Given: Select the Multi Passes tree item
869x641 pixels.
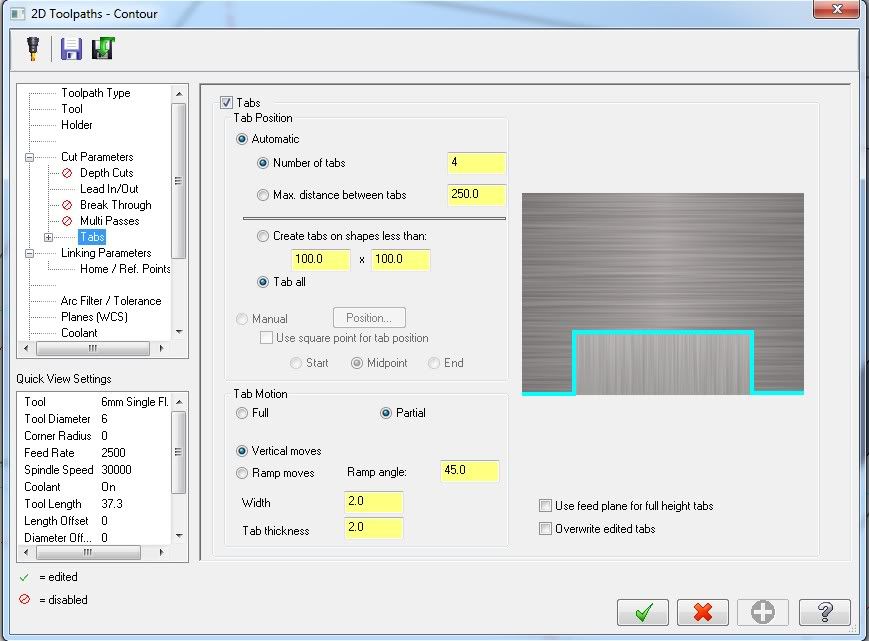Looking at the screenshot, I should point(109,221).
